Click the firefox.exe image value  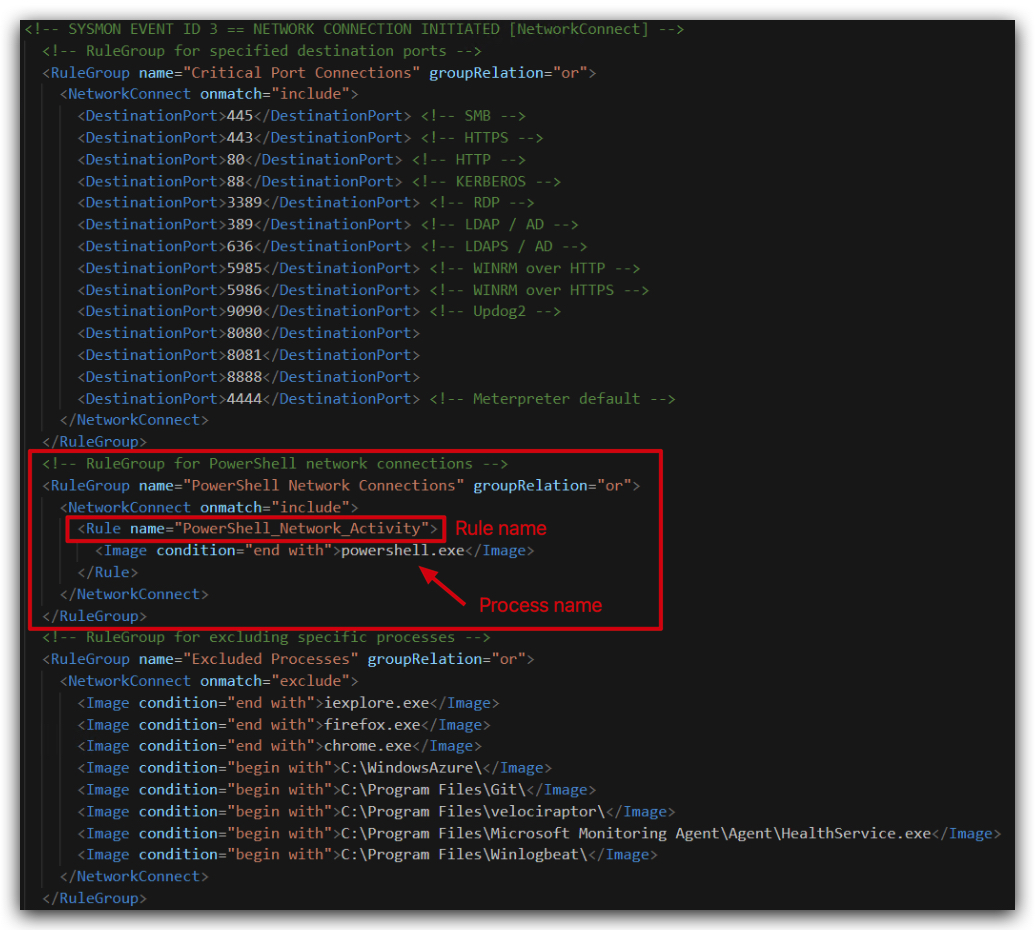click(x=372, y=724)
